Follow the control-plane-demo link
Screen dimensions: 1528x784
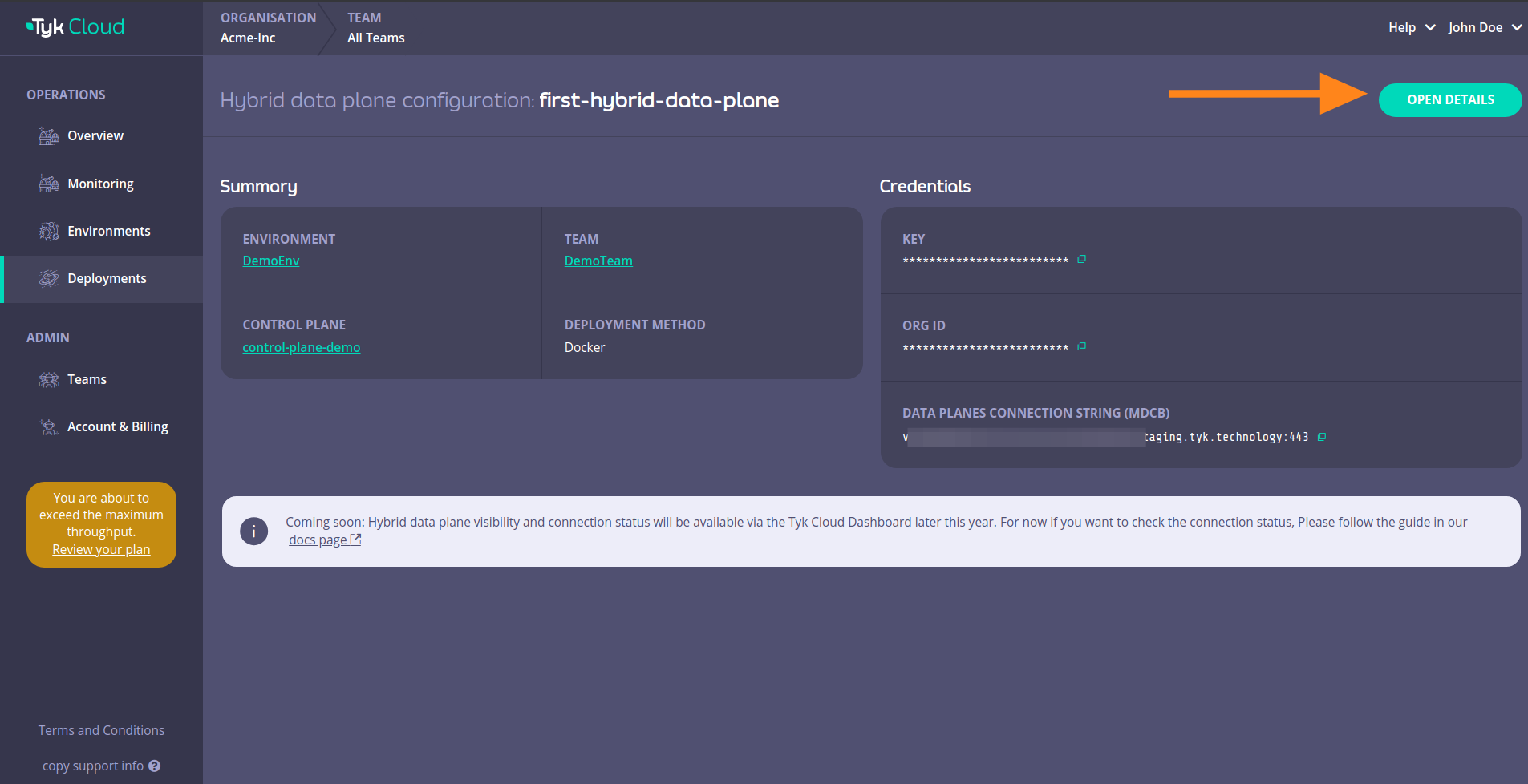tap(302, 348)
